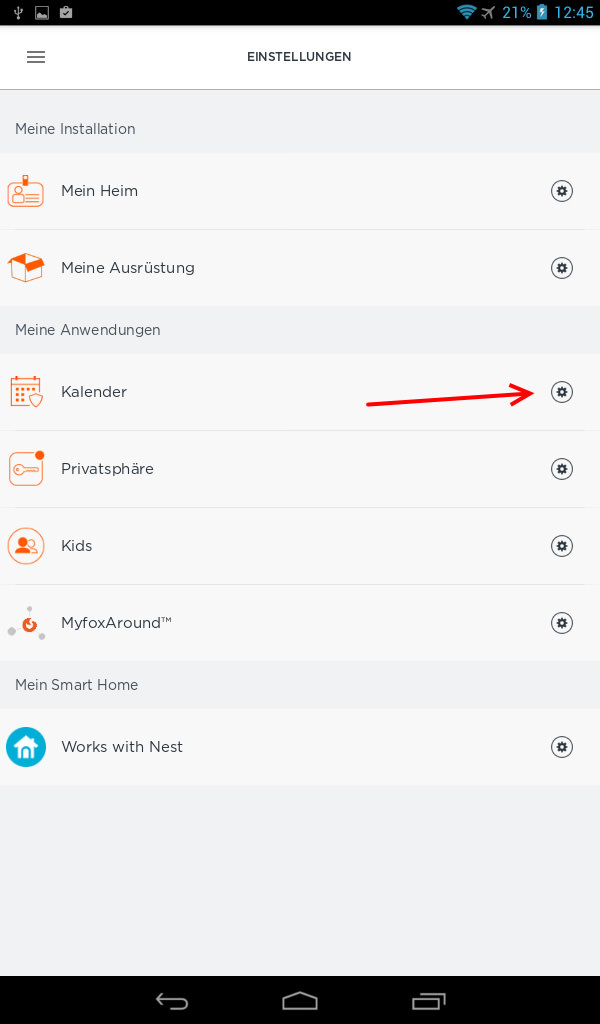Tap the orange box Ausrüstung icon
Image resolution: width=600 pixels, height=1024 pixels.
point(25,268)
